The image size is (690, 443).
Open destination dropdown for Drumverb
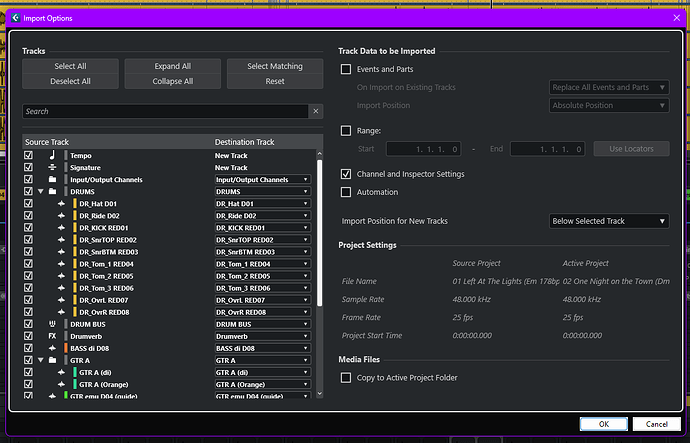(x=263, y=336)
